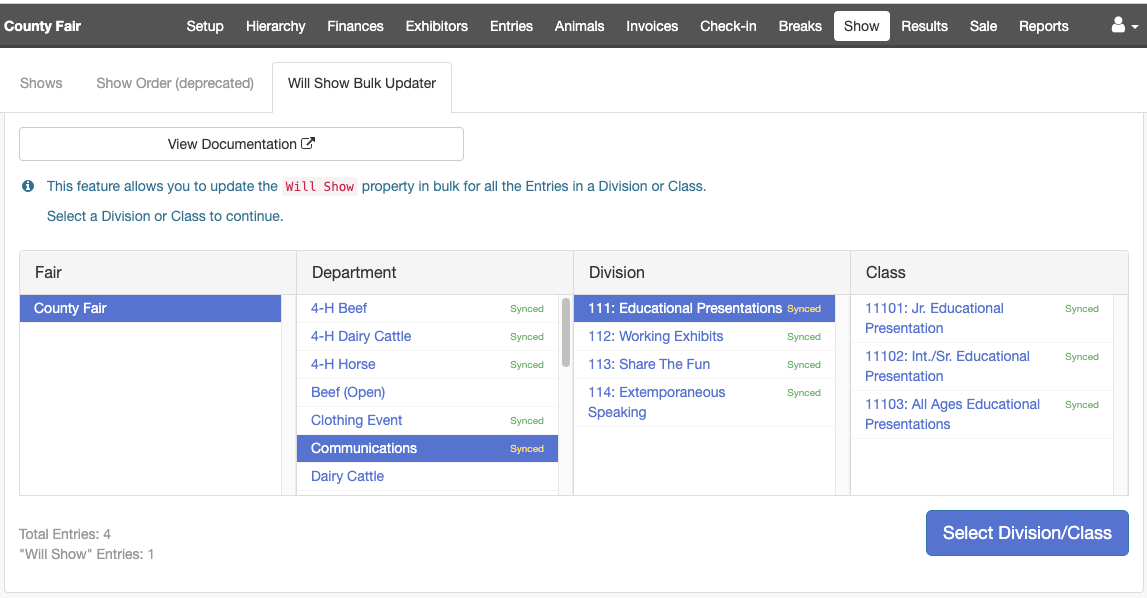The image size is (1147, 598).
Task: Pick the Beef (Open) department
Action: coord(348,392)
